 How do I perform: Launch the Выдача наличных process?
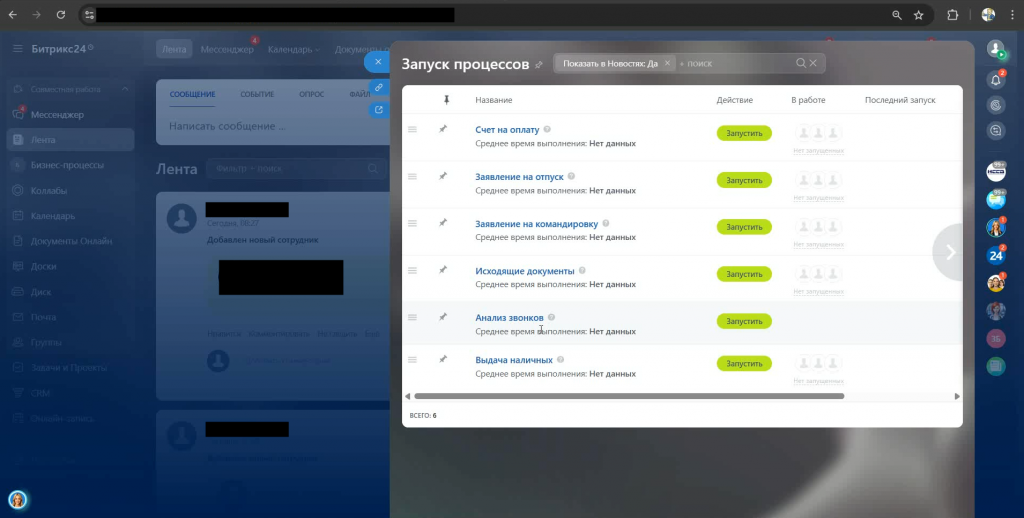pyautogui.click(x=744, y=364)
